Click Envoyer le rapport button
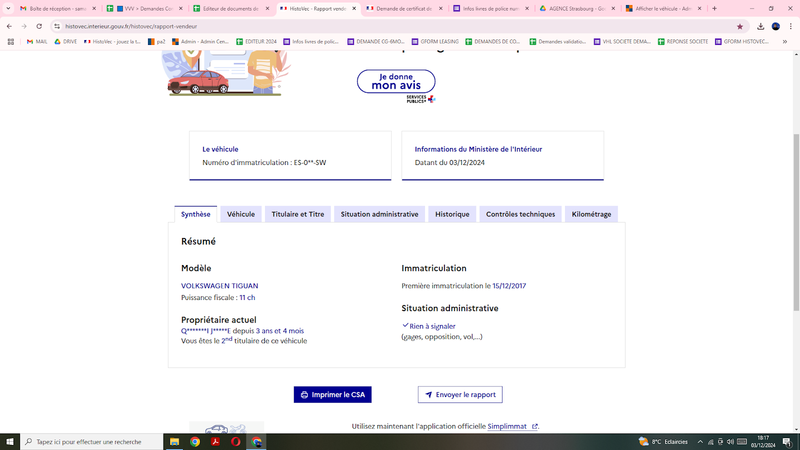This screenshot has width=800, height=450. [x=460, y=394]
